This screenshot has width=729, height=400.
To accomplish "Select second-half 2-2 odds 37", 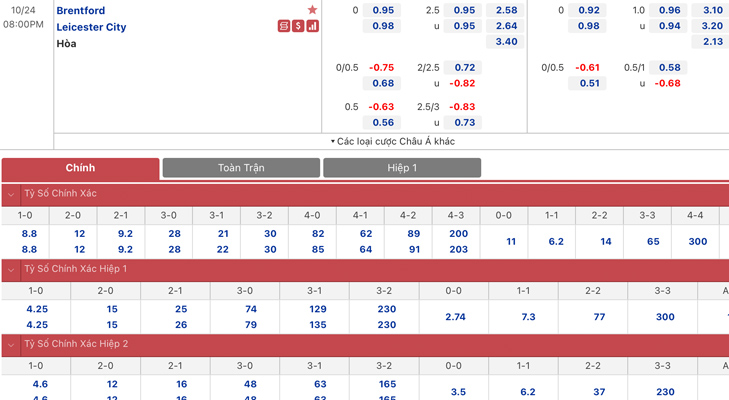I will pos(599,393).
